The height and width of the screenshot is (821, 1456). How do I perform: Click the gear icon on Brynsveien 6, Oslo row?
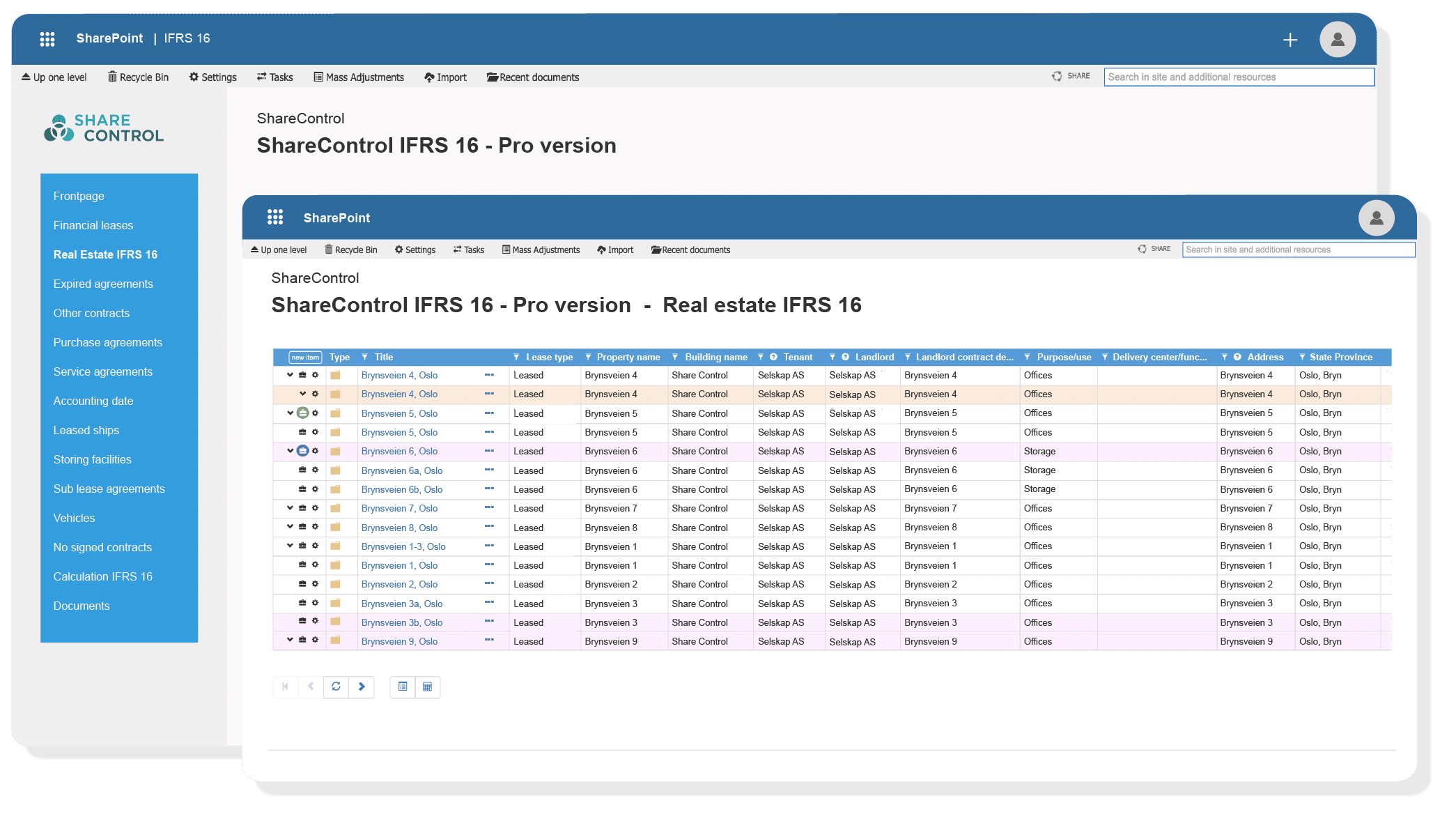click(x=315, y=451)
